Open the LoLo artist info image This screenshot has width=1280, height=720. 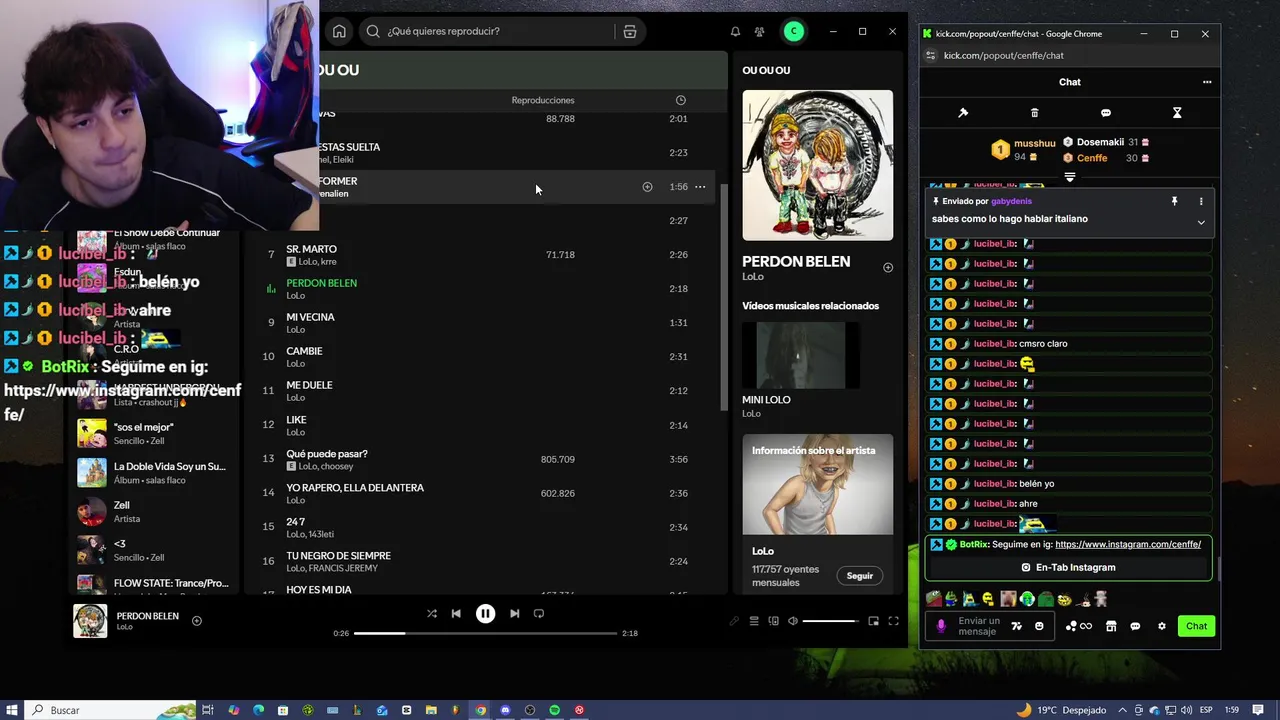click(x=817, y=484)
